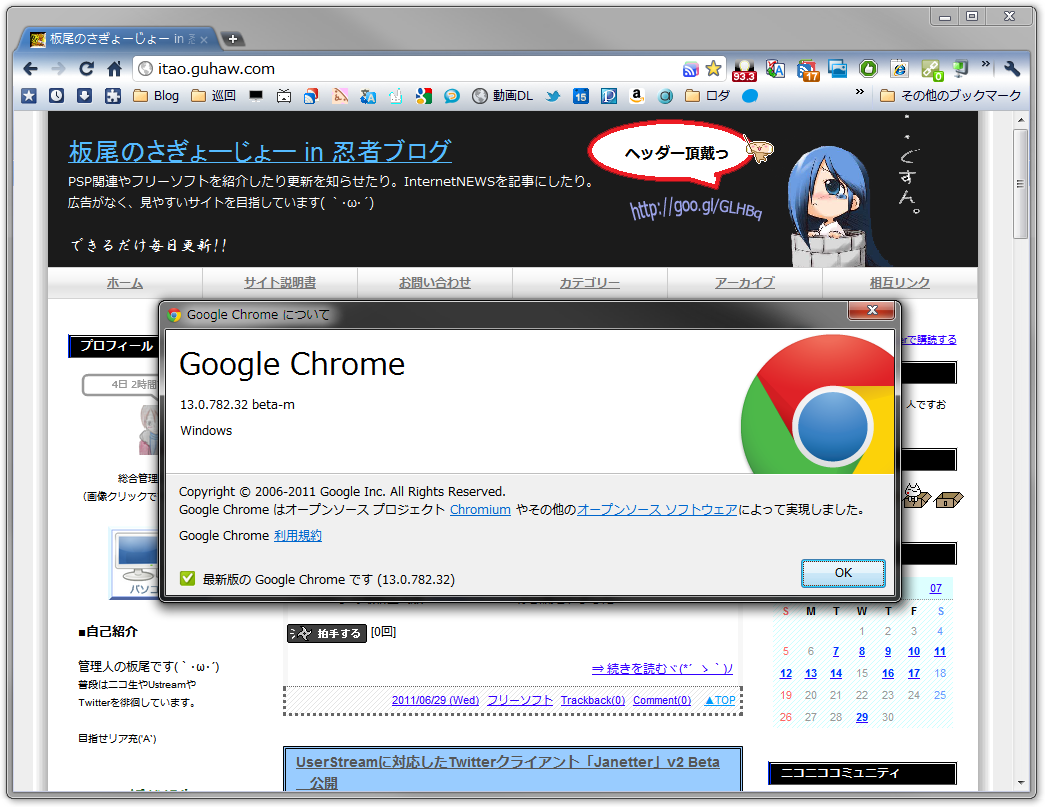Click the network computer extension icon

960,69
